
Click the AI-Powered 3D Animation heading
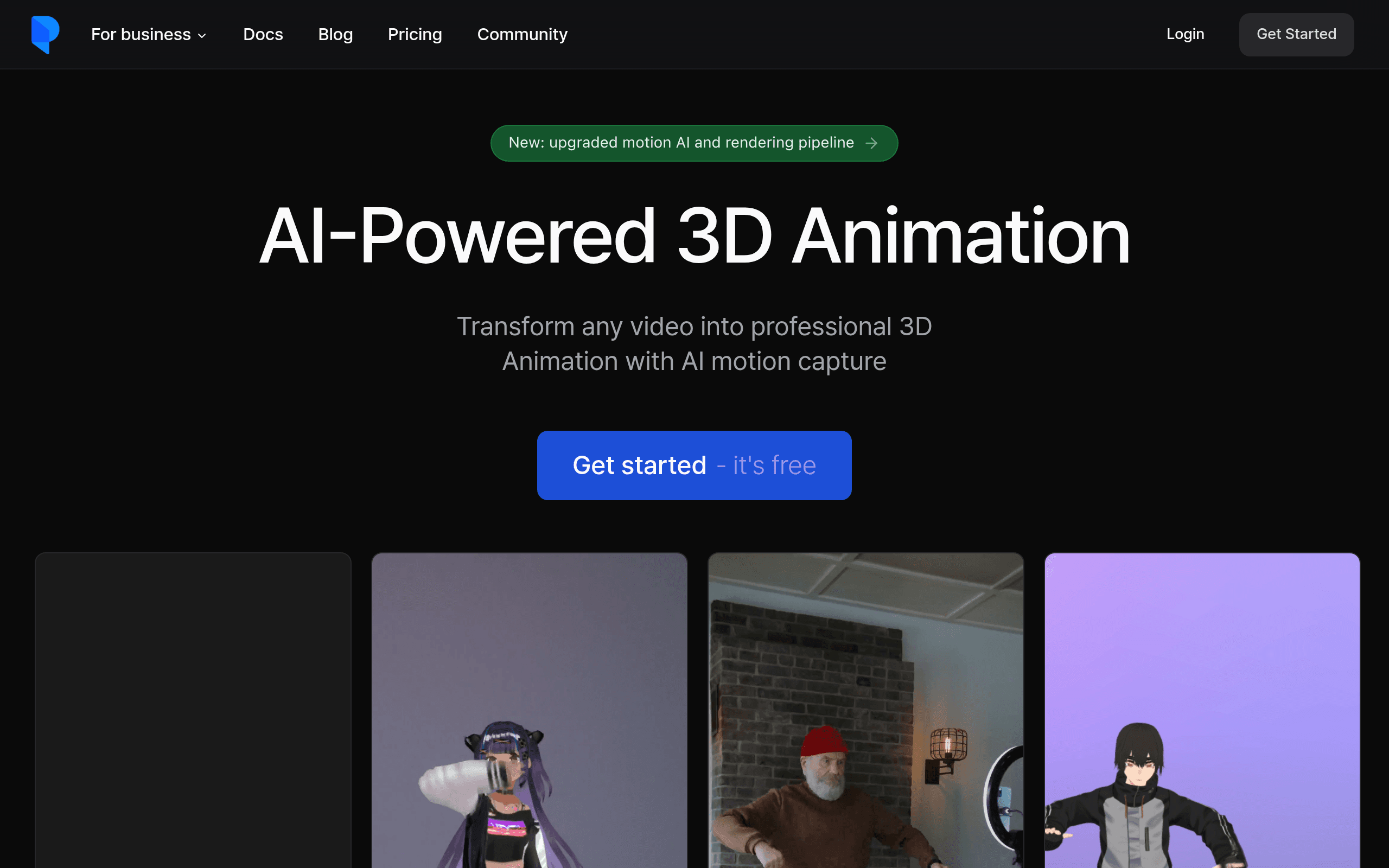[x=694, y=236]
